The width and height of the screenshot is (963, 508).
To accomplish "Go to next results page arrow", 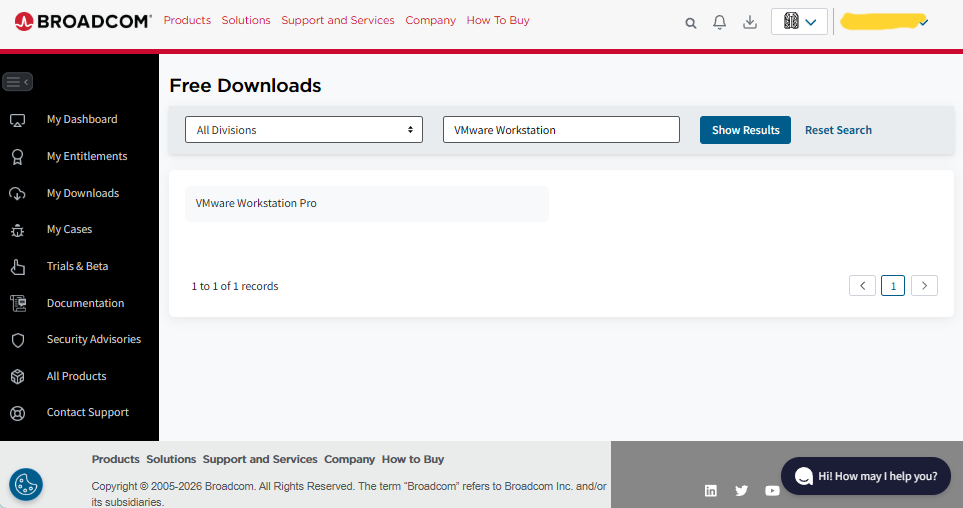I will click(924, 286).
